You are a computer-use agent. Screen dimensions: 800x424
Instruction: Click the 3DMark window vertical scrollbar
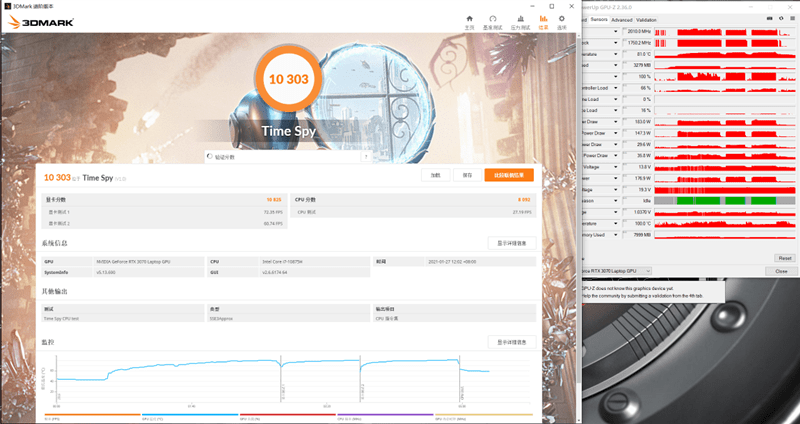pos(579,209)
